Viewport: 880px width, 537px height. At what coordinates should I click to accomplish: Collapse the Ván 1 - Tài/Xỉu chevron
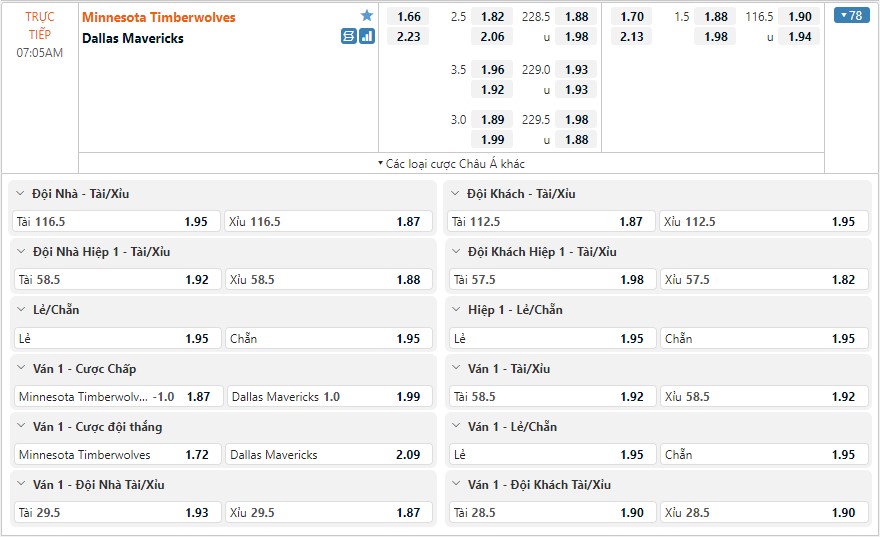coord(456,368)
